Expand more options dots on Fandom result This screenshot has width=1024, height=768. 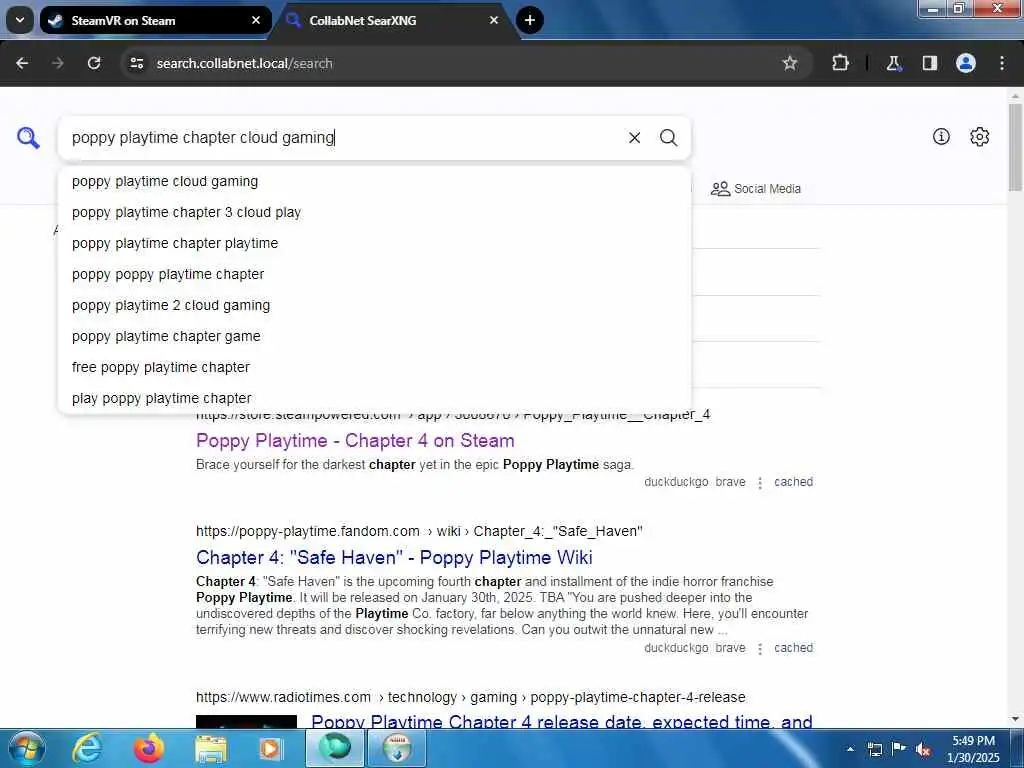760,648
